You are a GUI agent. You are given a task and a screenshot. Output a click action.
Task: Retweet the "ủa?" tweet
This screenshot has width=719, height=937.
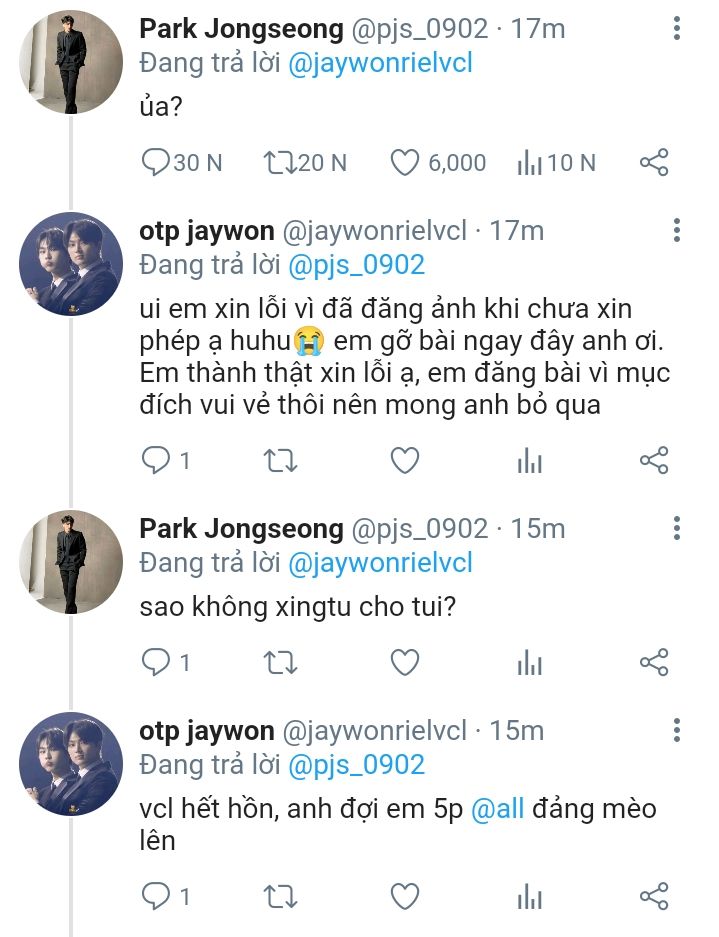point(279,162)
